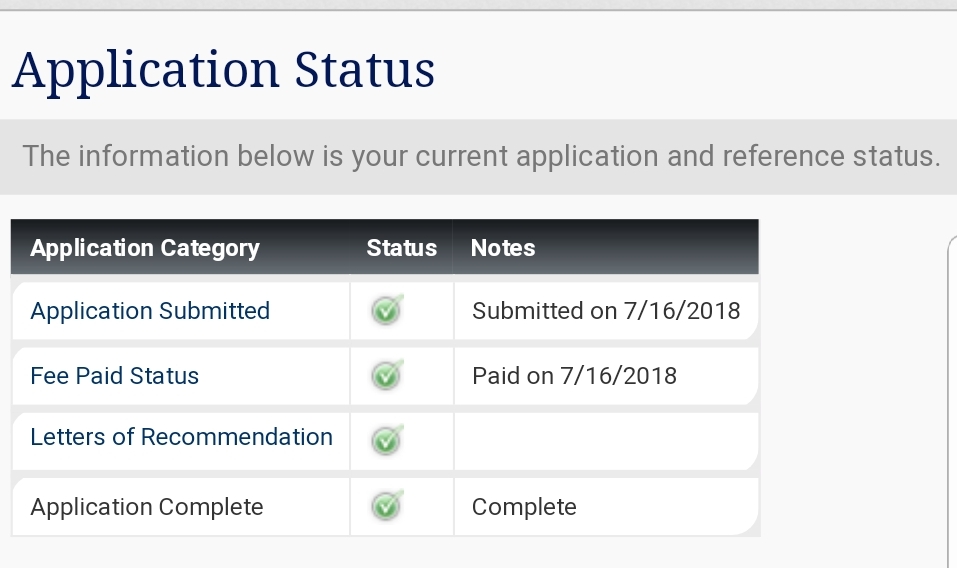Select the Notes column header

(503, 248)
